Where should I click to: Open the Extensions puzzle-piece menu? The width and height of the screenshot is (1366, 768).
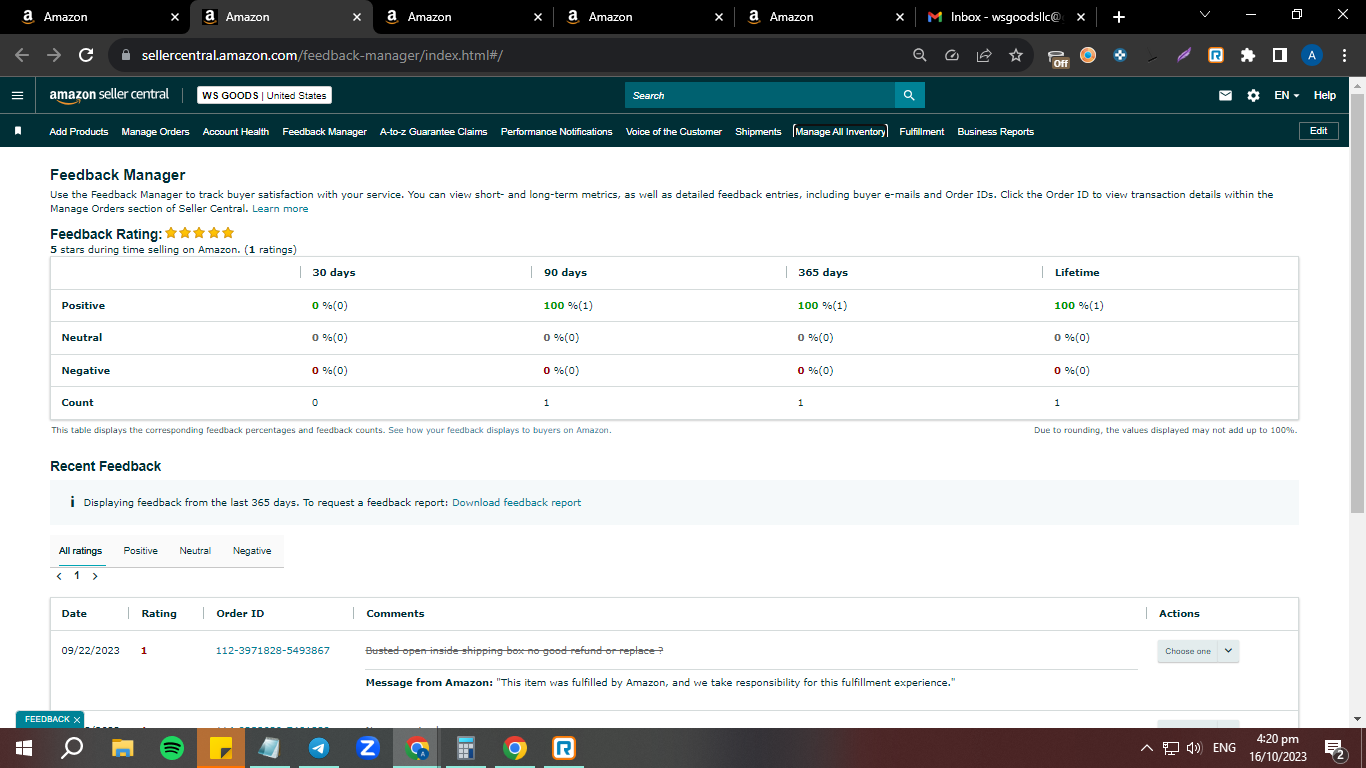(x=1248, y=56)
